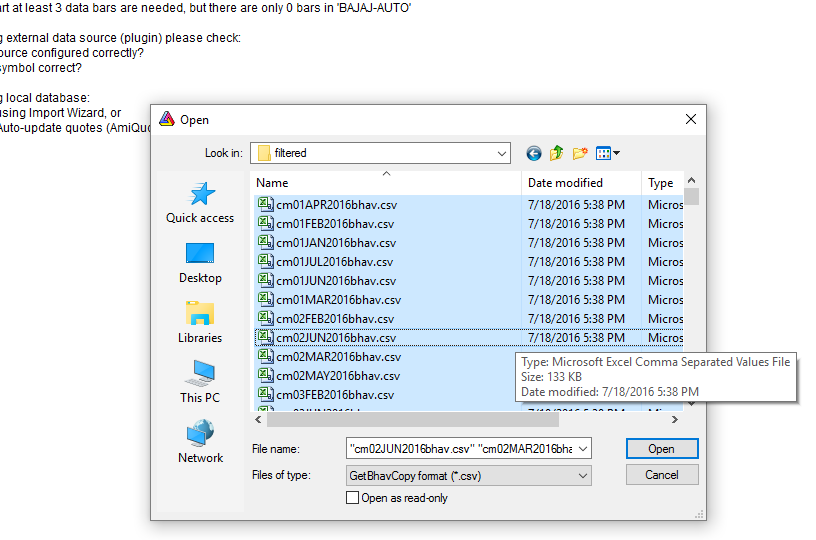Select file cm02MAR2016bhav.csv
The image size is (816, 540).
(339, 357)
